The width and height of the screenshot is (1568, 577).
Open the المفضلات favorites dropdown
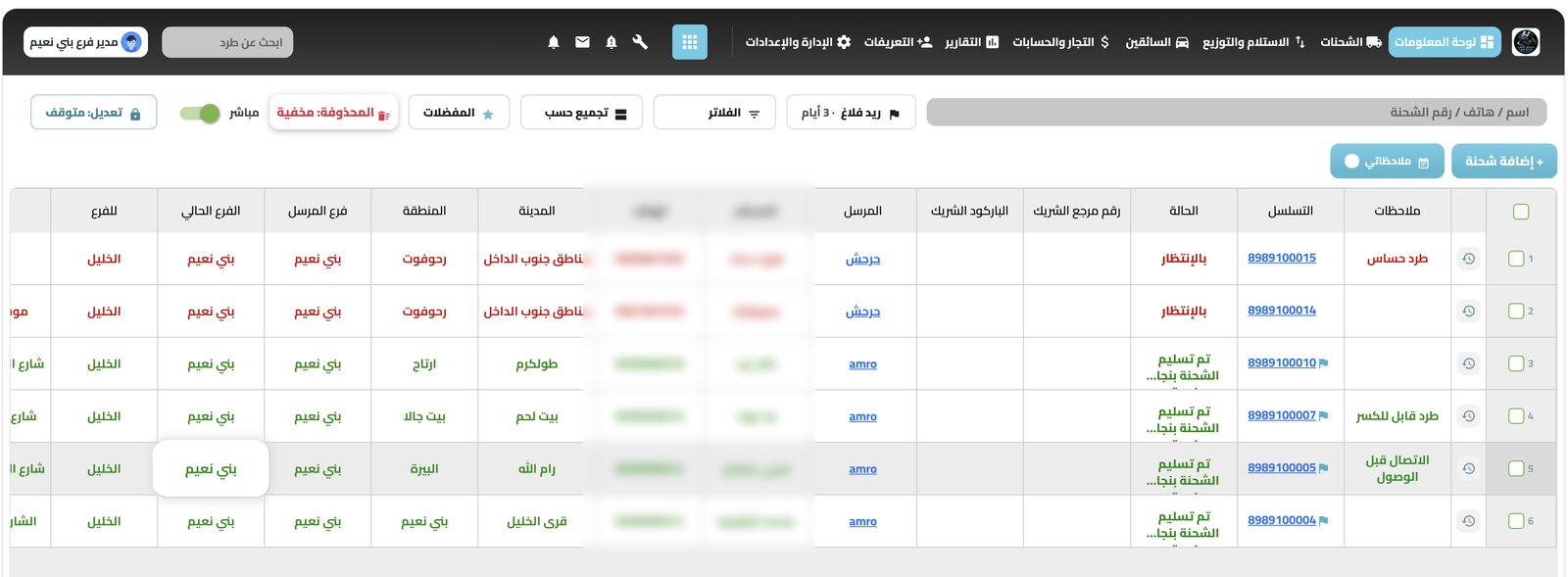[x=459, y=113]
